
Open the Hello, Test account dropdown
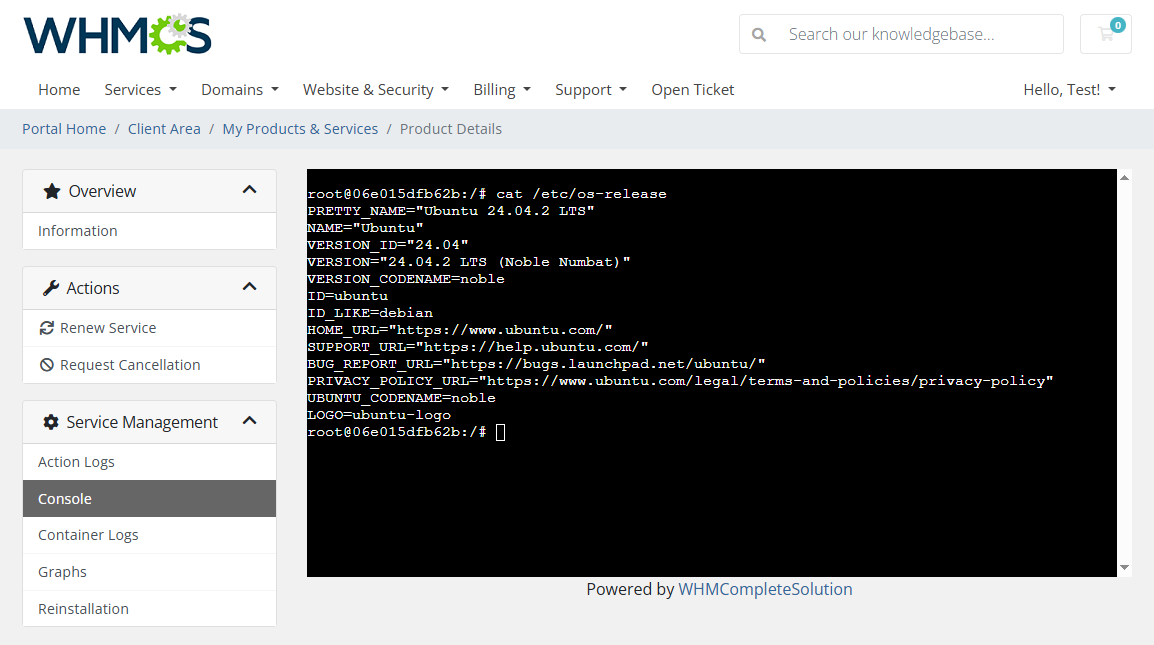(1068, 89)
